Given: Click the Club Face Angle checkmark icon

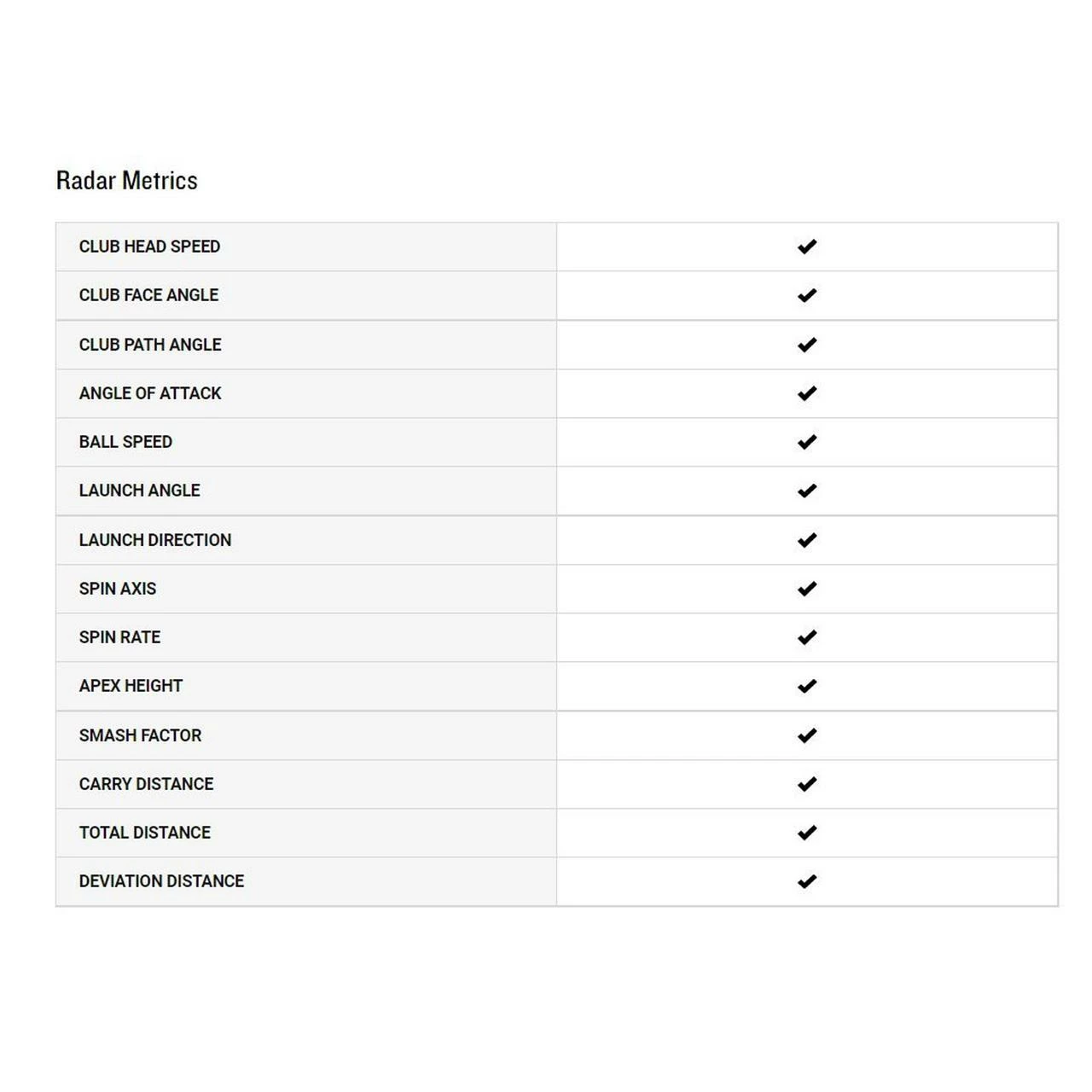Looking at the screenshot, I should coord(807,295).
